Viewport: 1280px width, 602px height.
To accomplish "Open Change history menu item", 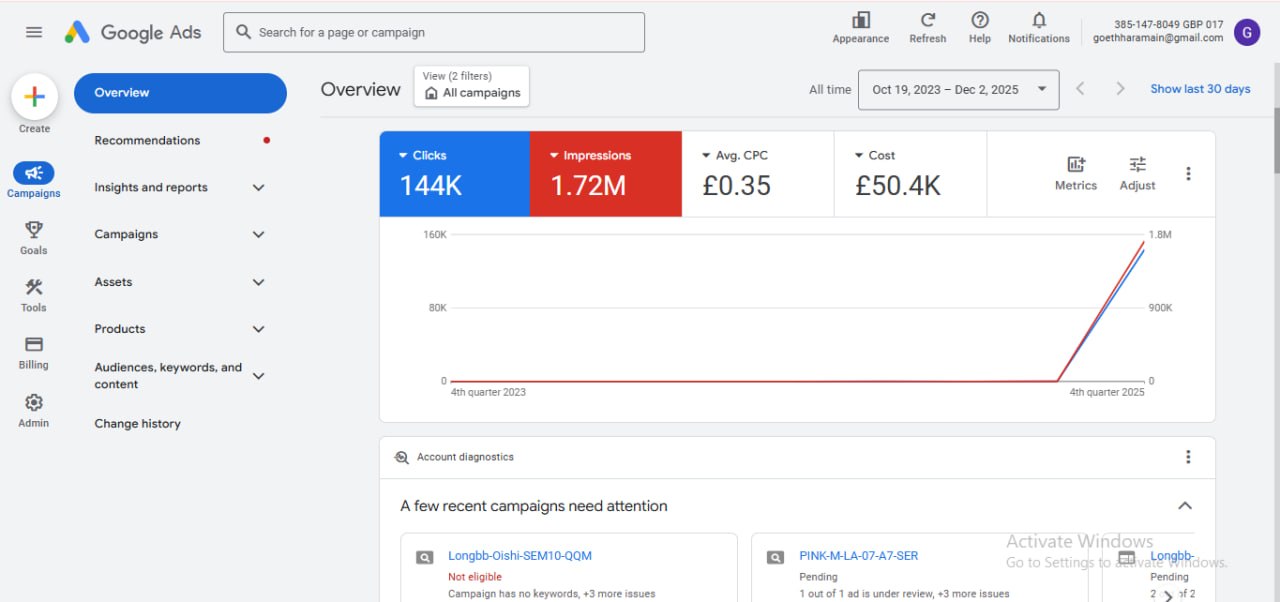I will tap(138, 423).
